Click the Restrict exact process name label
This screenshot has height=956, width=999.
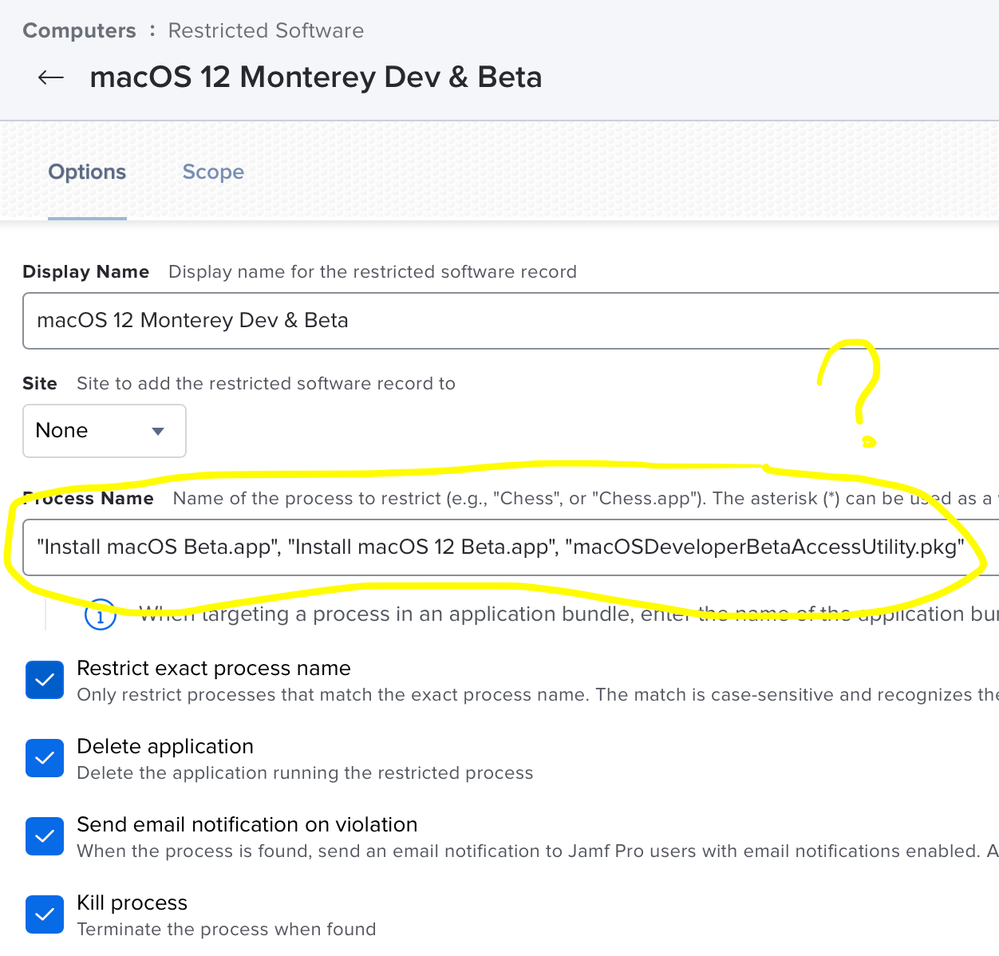tap(213, 668)
